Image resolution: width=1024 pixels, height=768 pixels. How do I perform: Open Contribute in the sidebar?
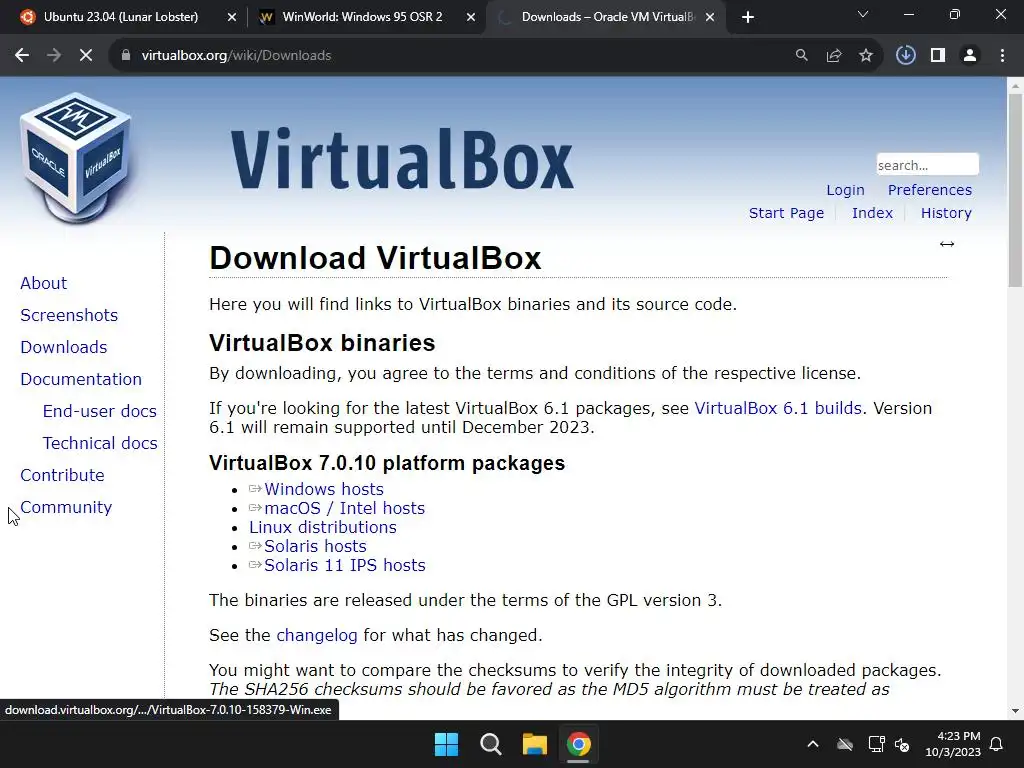62,475
